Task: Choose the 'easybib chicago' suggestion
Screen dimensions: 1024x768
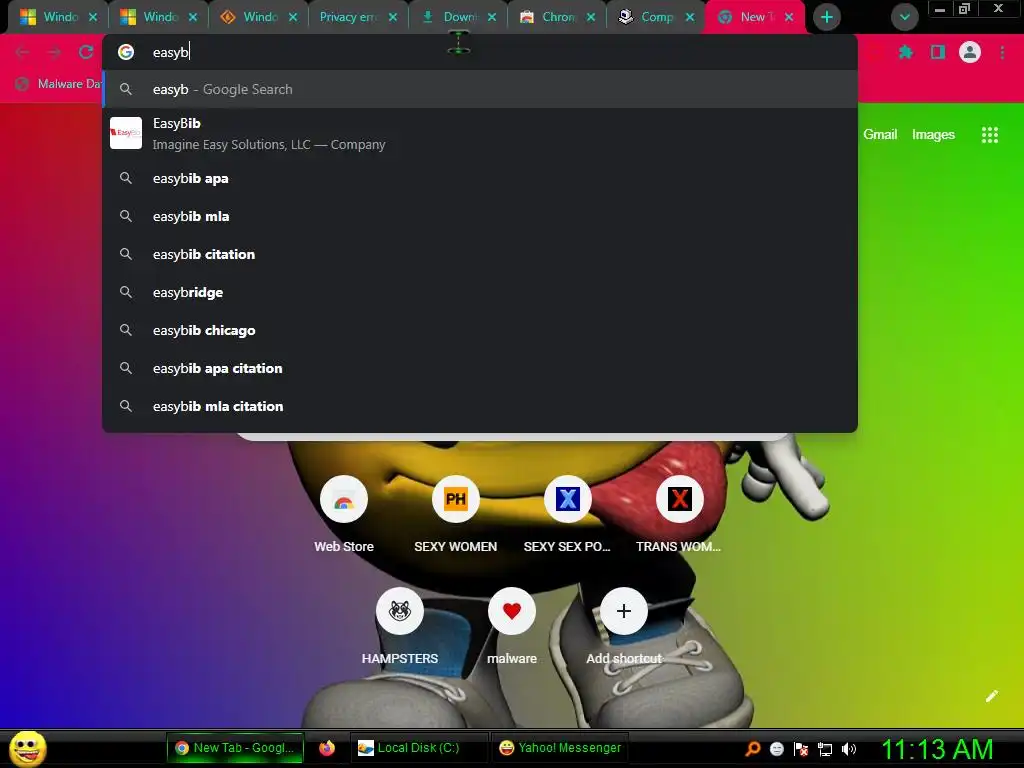Action: coord(480,330)
